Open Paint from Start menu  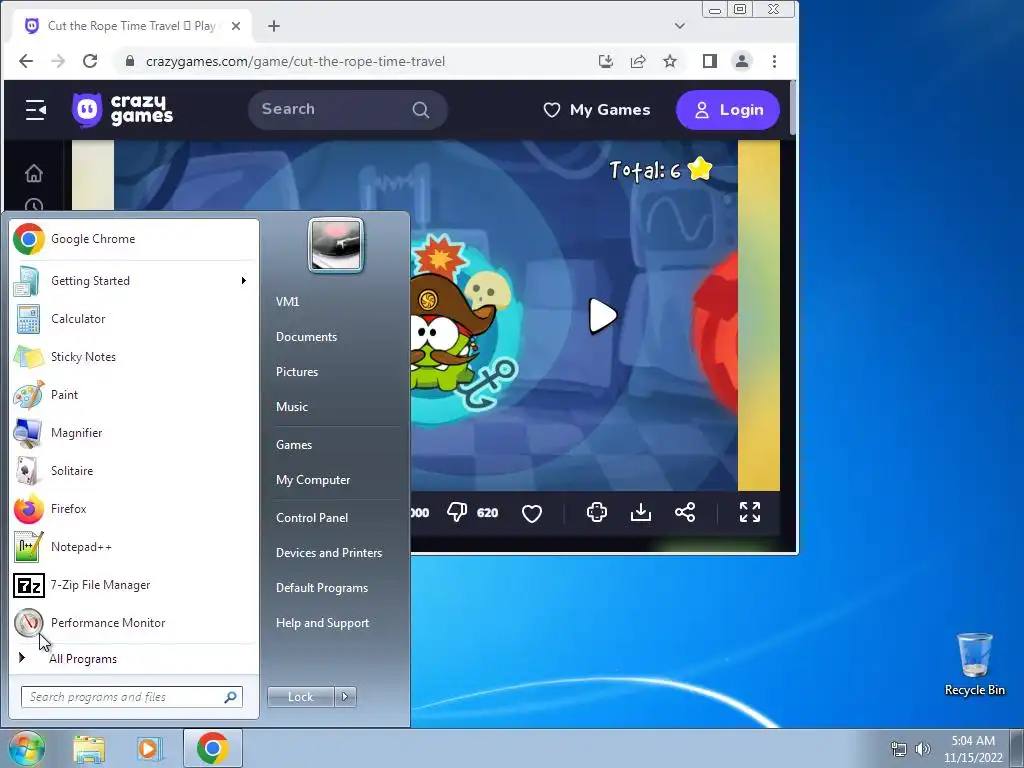pos(135,394)
